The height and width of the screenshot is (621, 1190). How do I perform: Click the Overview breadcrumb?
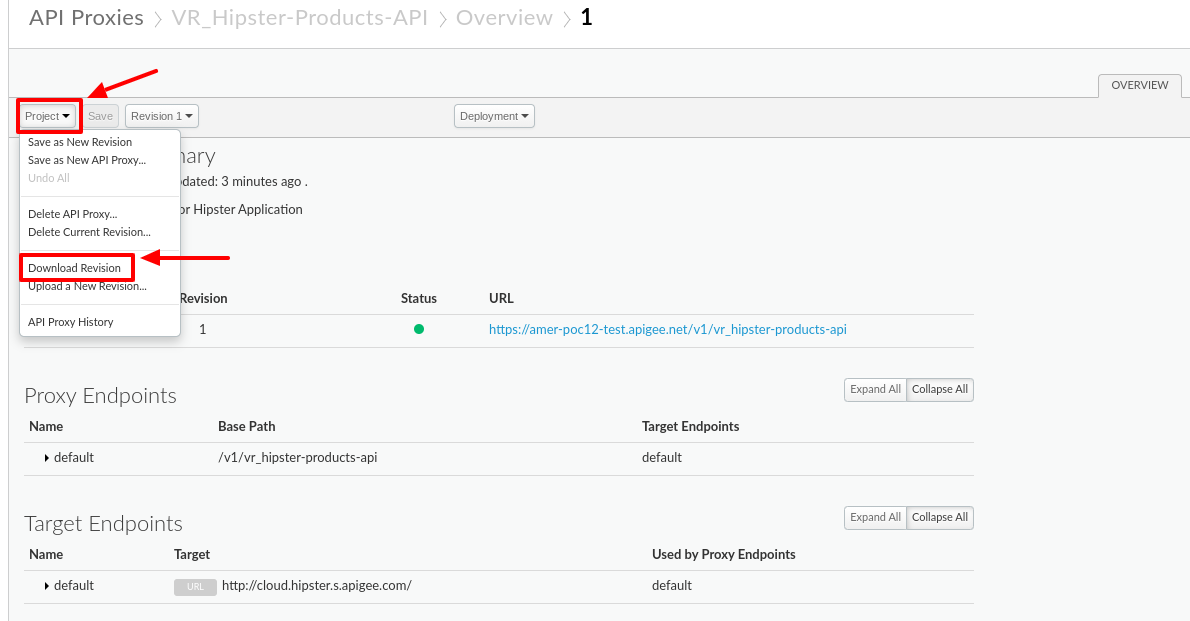point(504,17)
